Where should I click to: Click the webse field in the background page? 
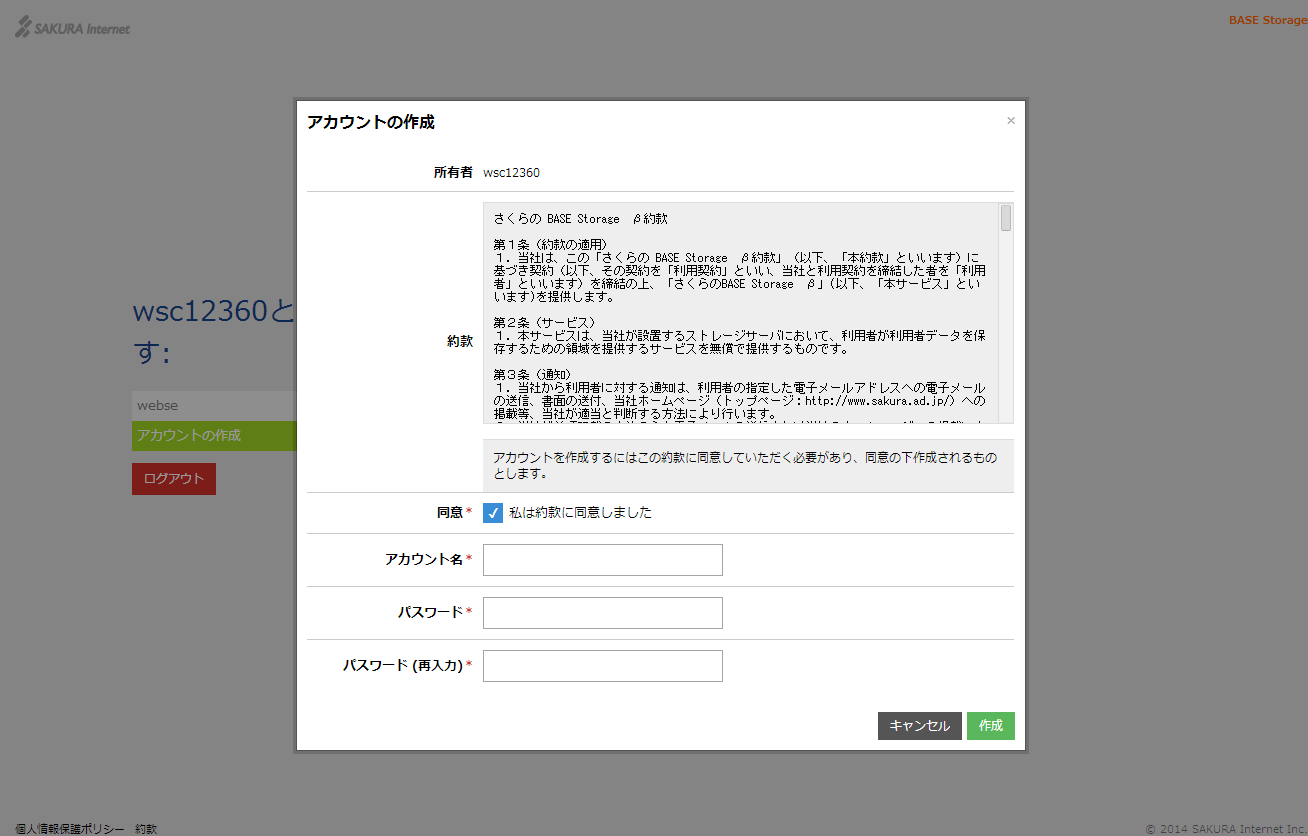pos(214,405)
